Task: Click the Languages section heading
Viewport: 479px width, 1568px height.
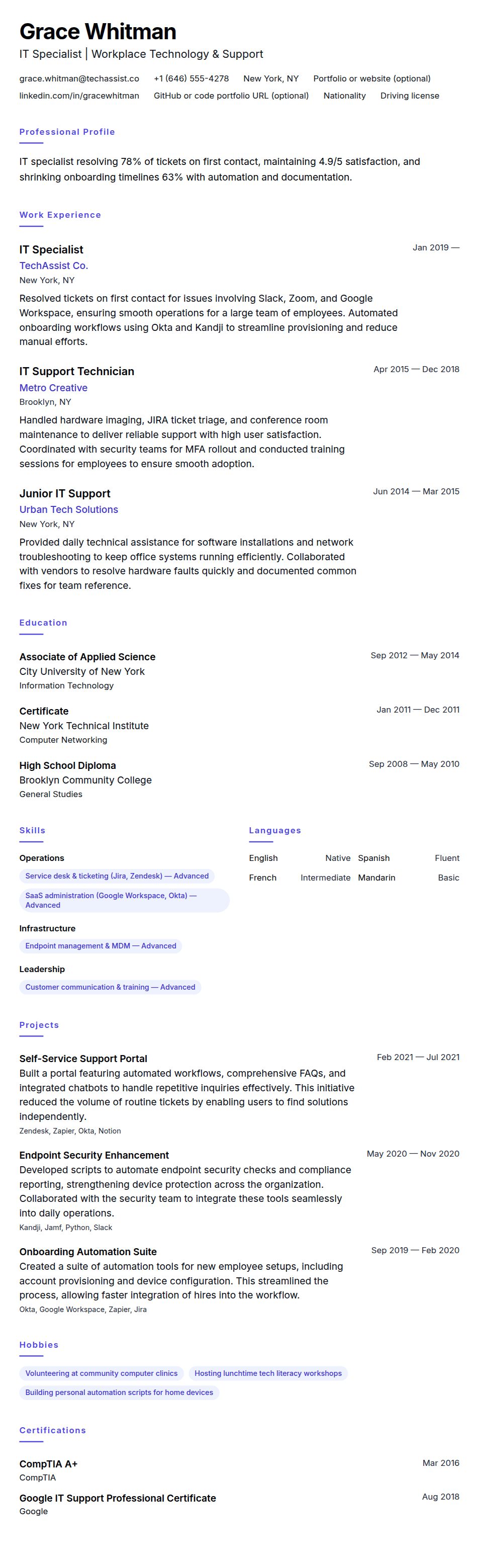Action: pyautogui.click(x=275, y=830)
